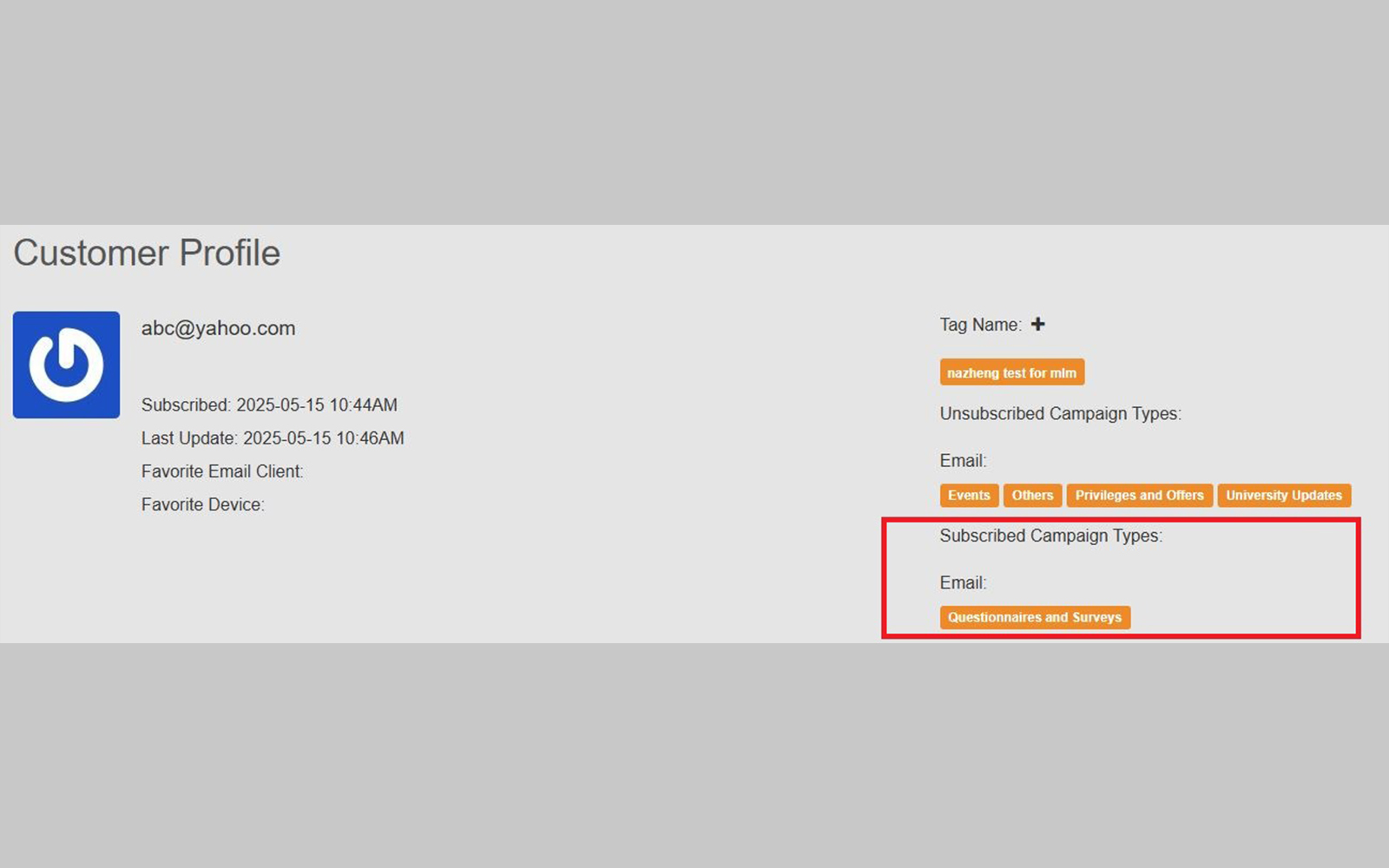Click the 10:46AM last update timestamp
Image resolution: width=1389 pixels, height=868 pixels.
(x=323, y=438)
